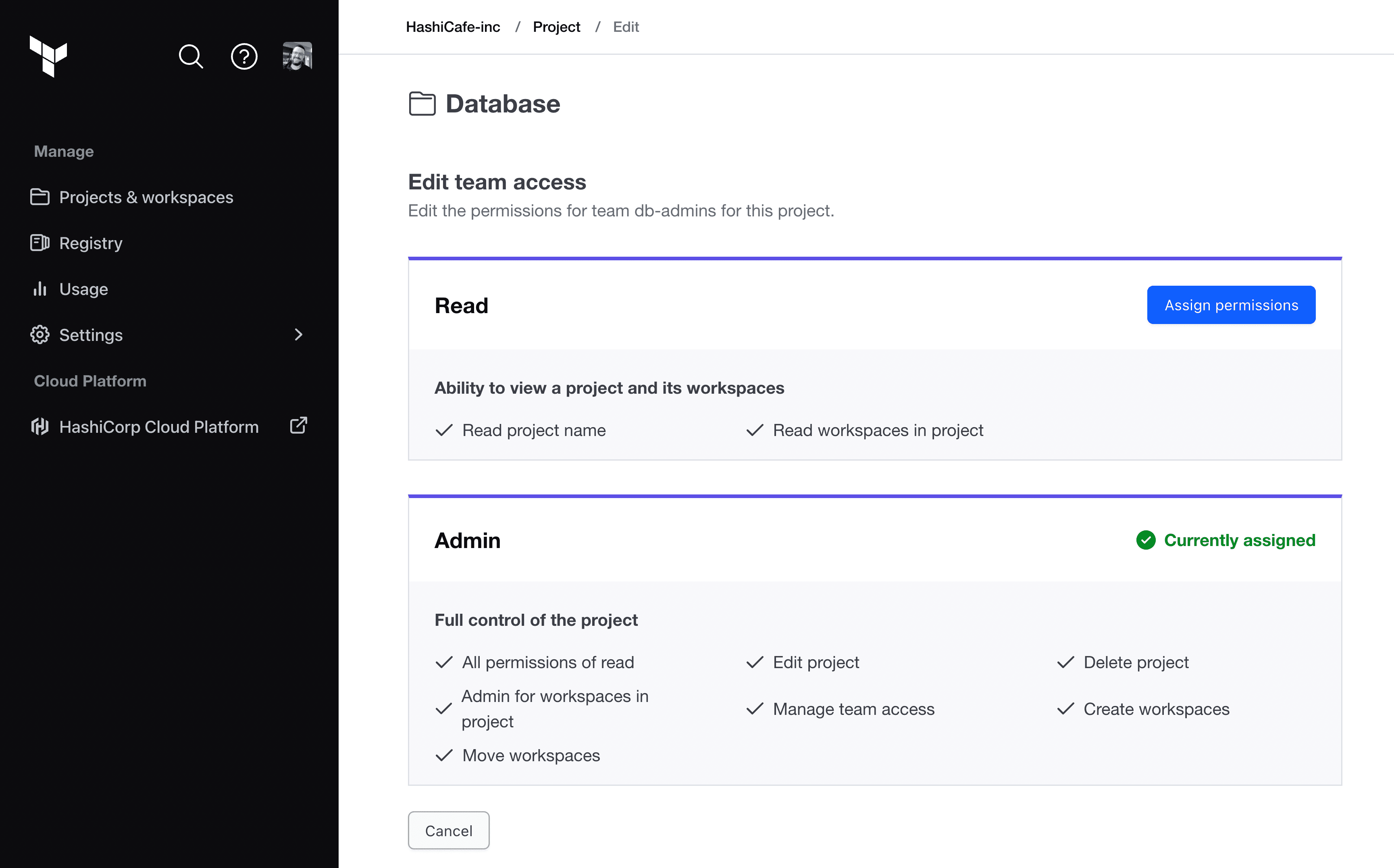Viewport: 1394px width, 868px height.
Task: Click the Projects & workspaces folder icon
Action: [x=40, y=197]
